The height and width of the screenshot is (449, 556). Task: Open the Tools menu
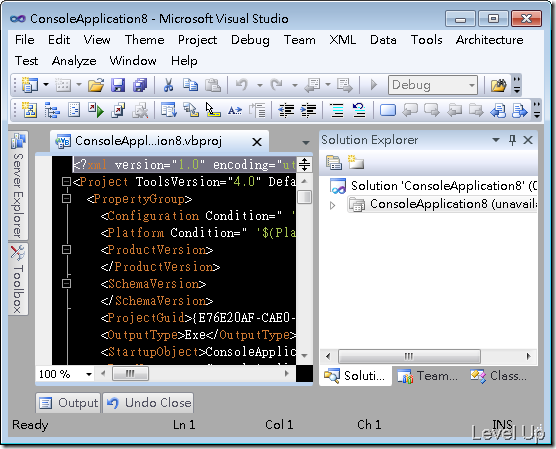click(x=426, y=40)
